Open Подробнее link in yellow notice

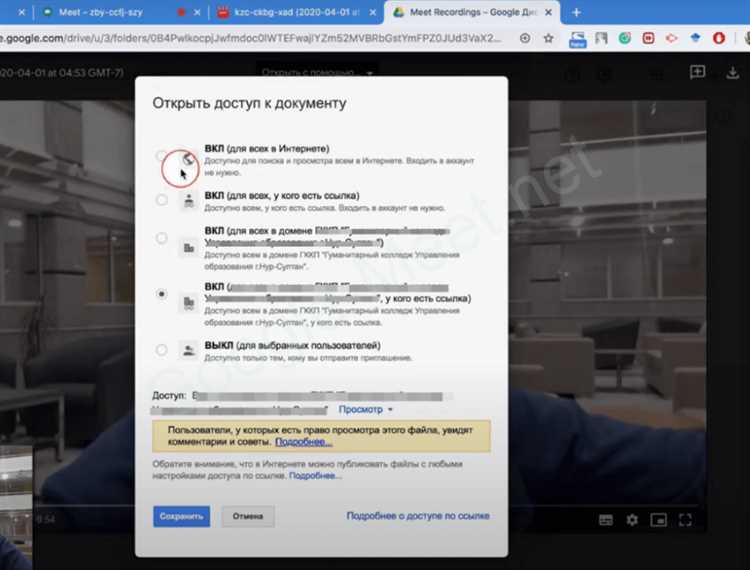(x=303, y=442)
